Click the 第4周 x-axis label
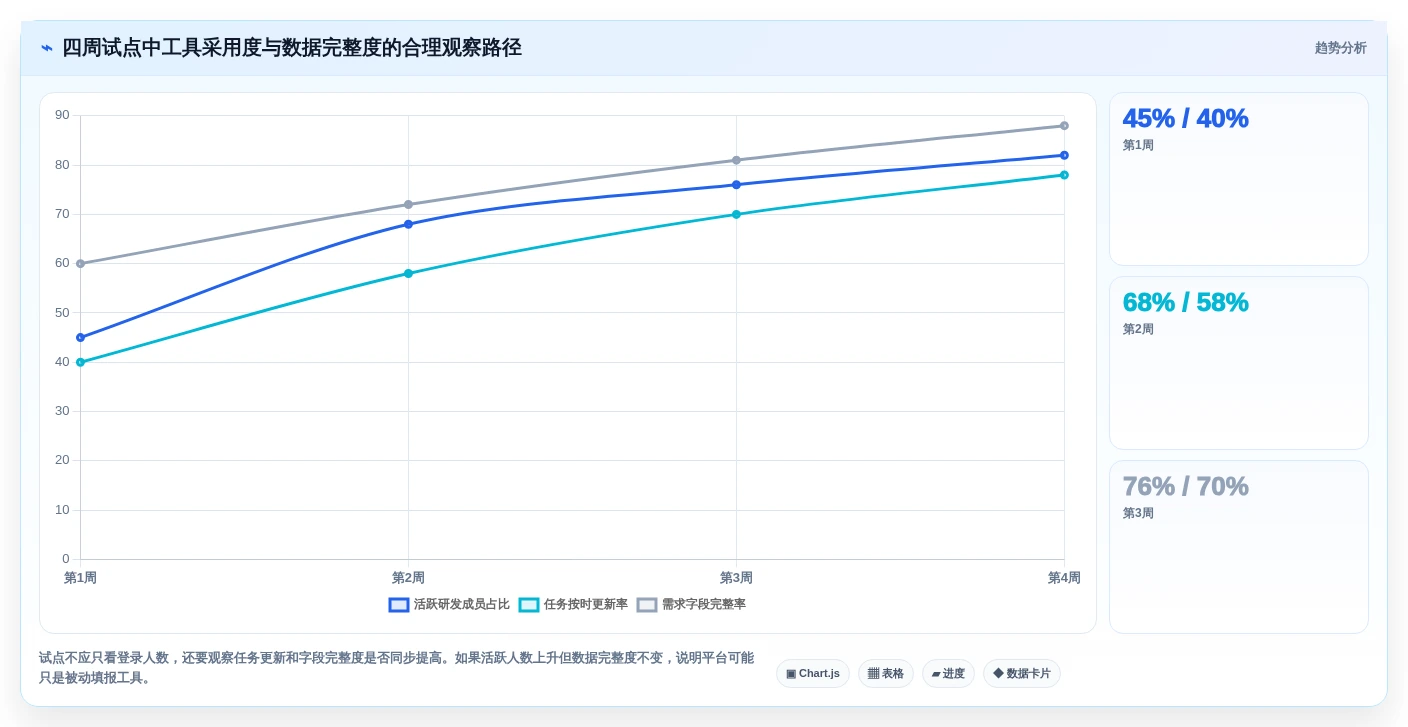The image size is (1408, 727). (1064, 578)
